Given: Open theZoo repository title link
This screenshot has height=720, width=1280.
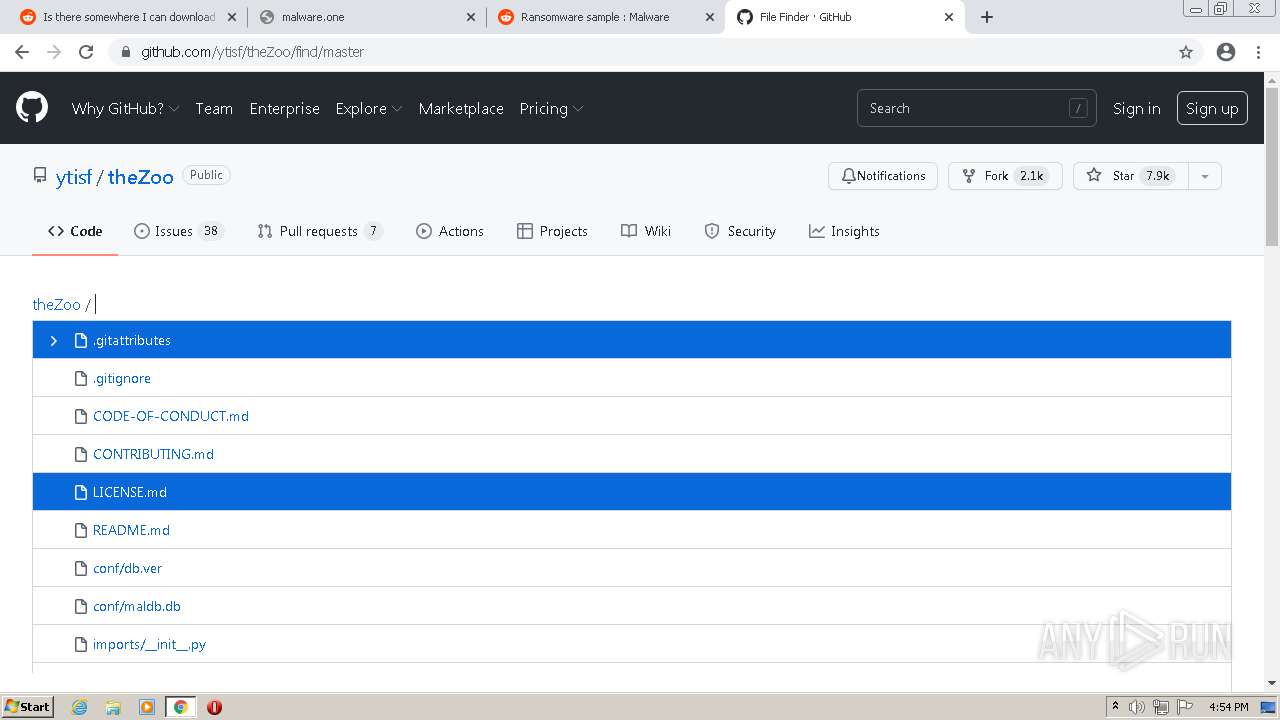Looking at the screenshot, I should 141,177.
